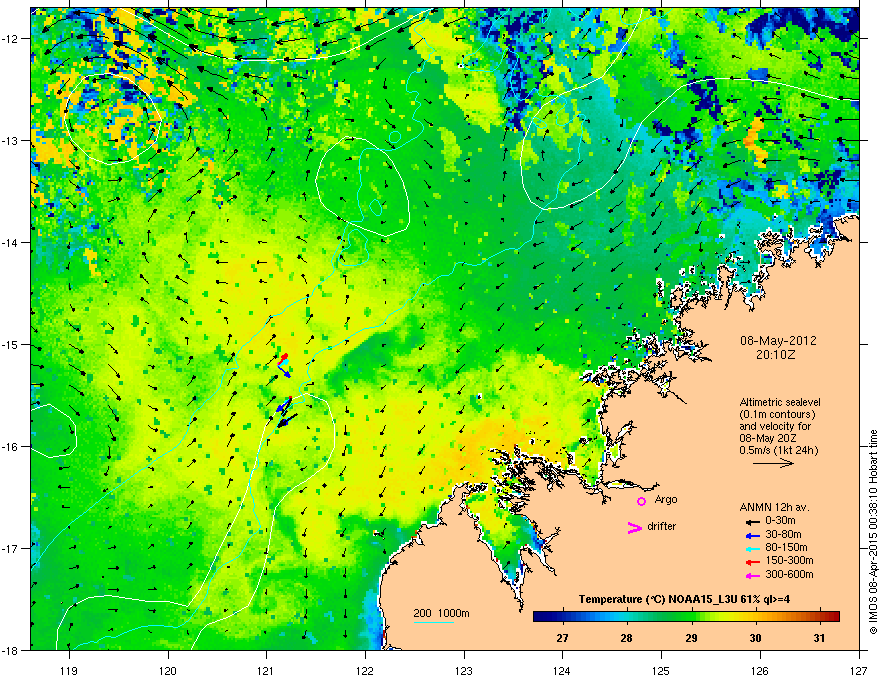
Task: Click the red-blue ANMN current arrows near 15.1S 121.2E
Action: click(284, 365)
